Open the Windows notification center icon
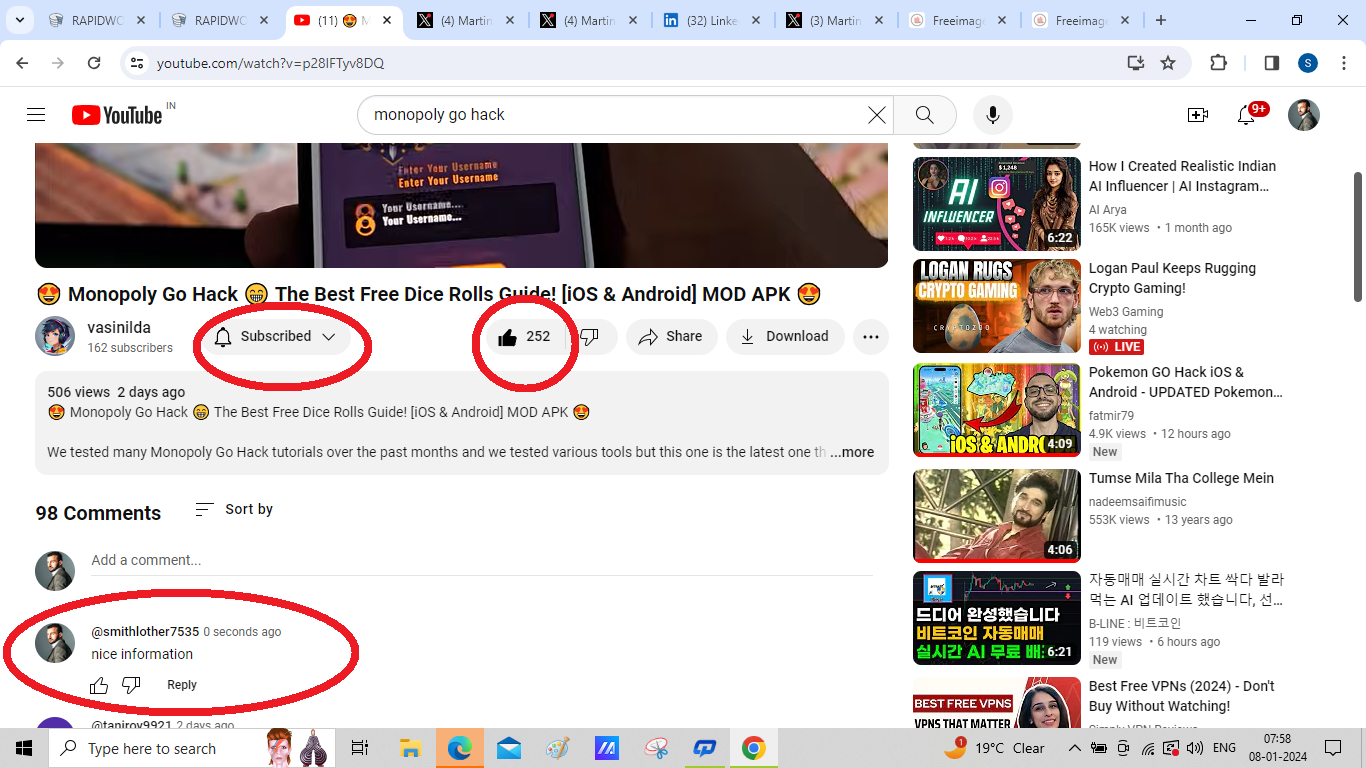The width and height of the screenshot is (1366, 768). [1333, 748]
